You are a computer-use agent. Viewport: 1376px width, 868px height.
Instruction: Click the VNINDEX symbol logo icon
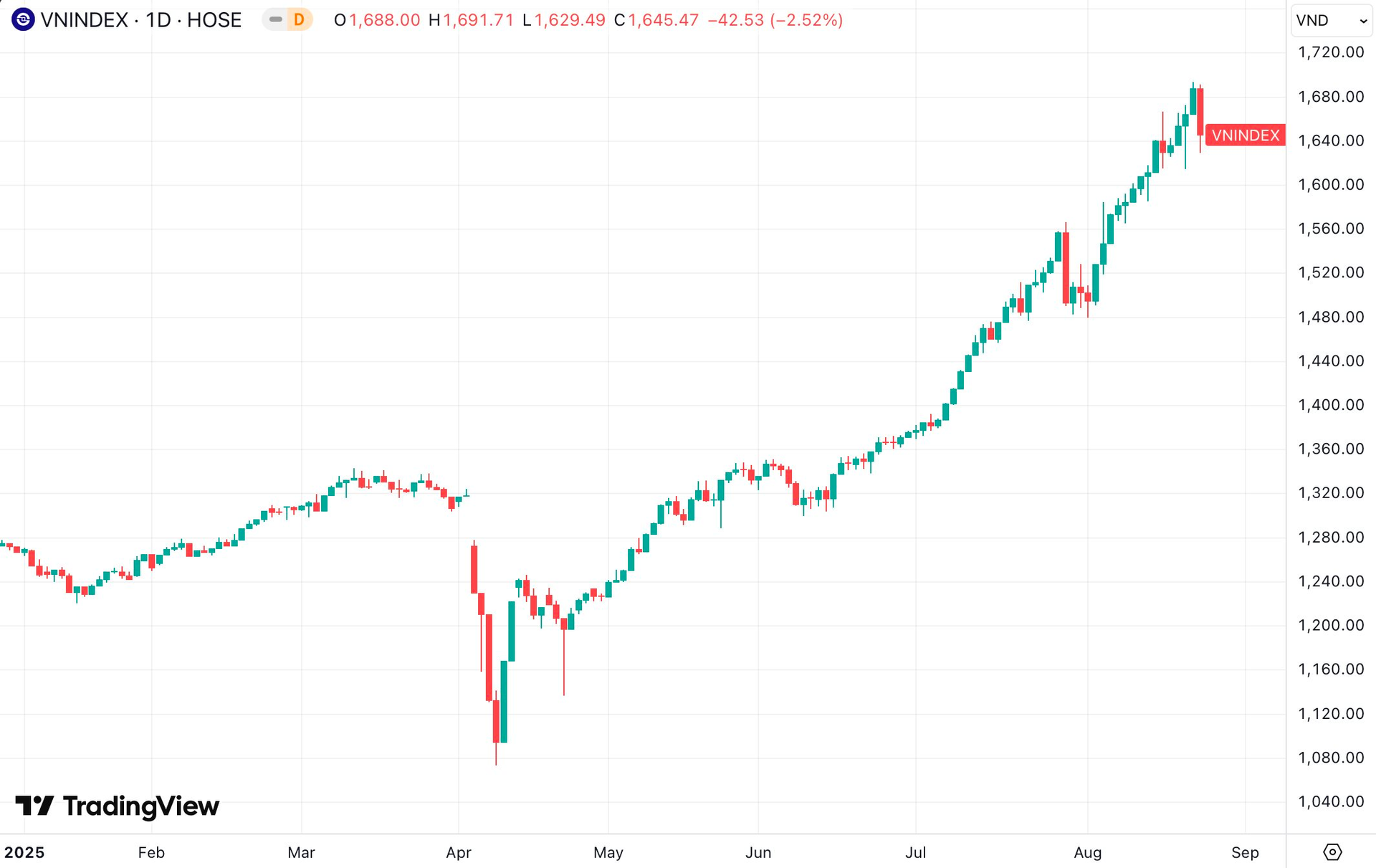tap(23, 19)
